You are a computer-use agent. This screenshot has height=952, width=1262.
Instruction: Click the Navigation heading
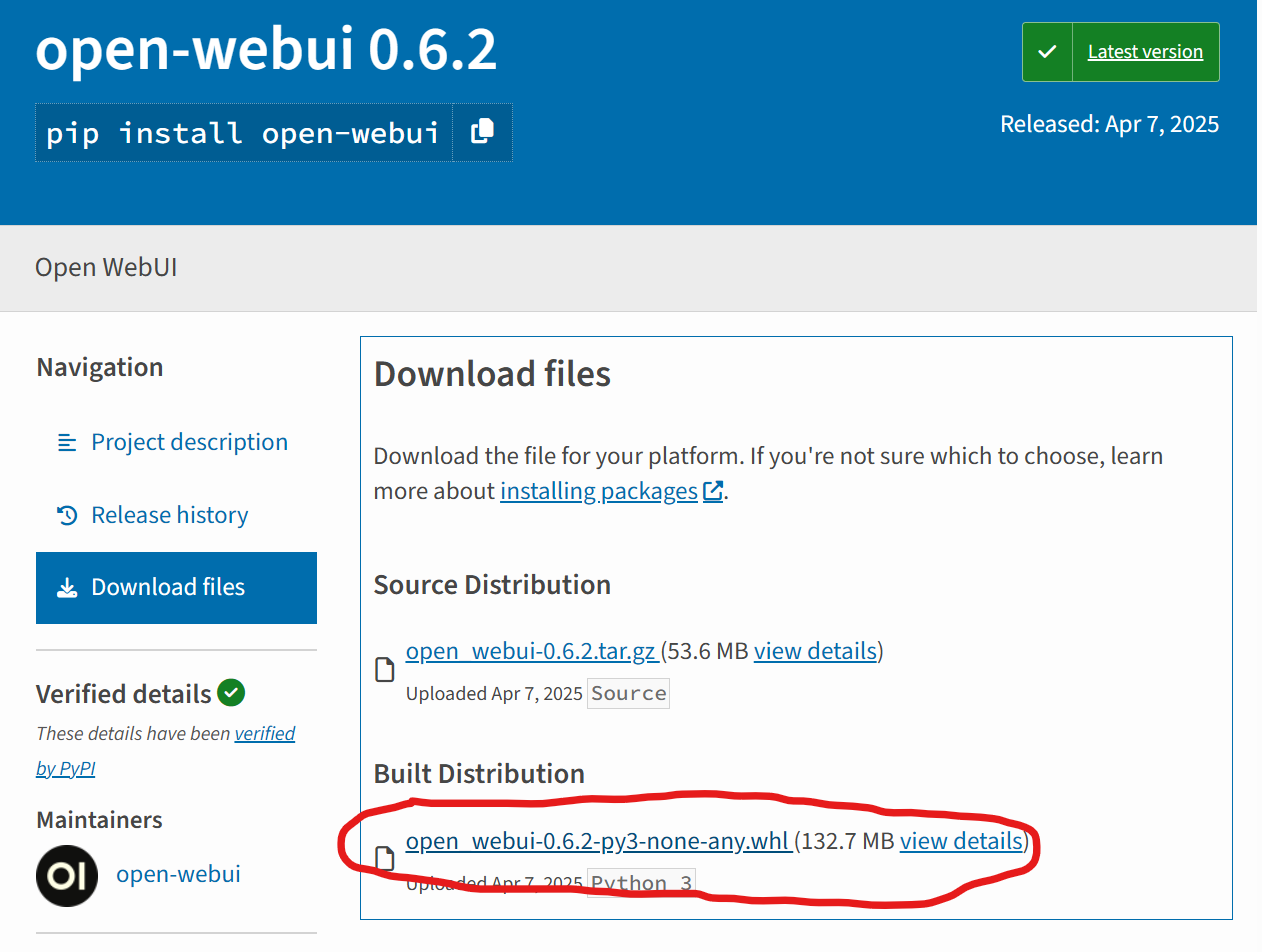click(x=100, y=368)
